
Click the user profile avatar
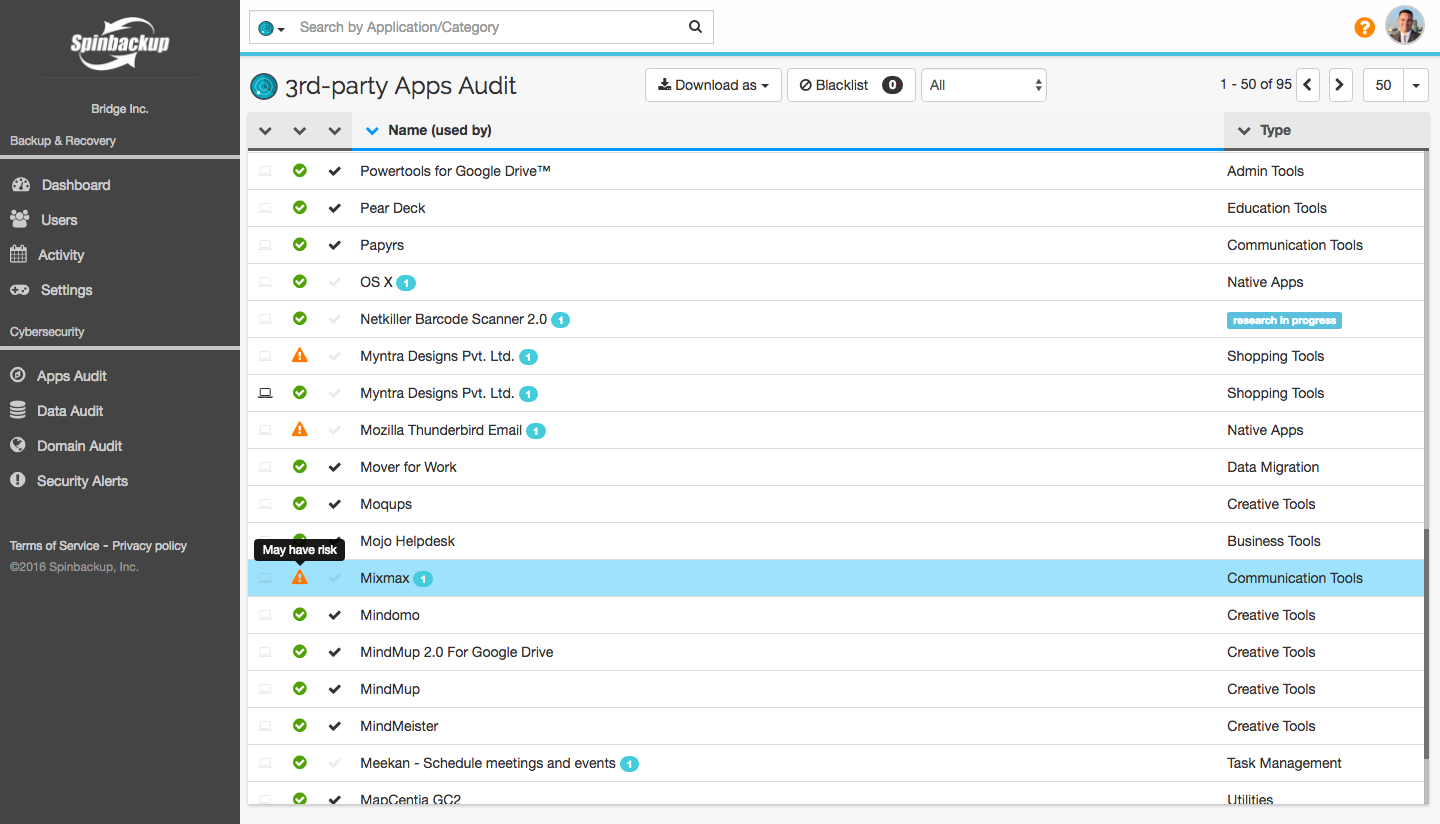(1405, 26)
